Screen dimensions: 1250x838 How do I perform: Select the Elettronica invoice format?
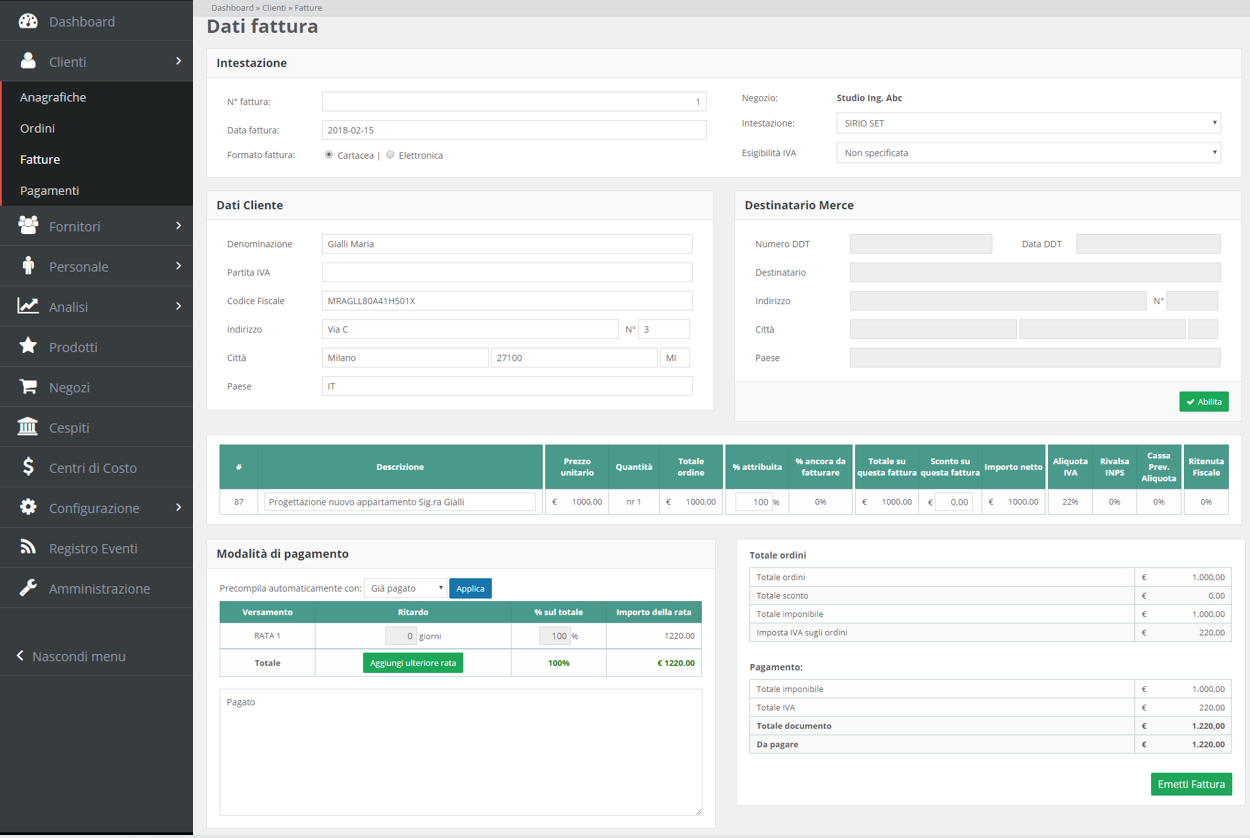point(390,155)
